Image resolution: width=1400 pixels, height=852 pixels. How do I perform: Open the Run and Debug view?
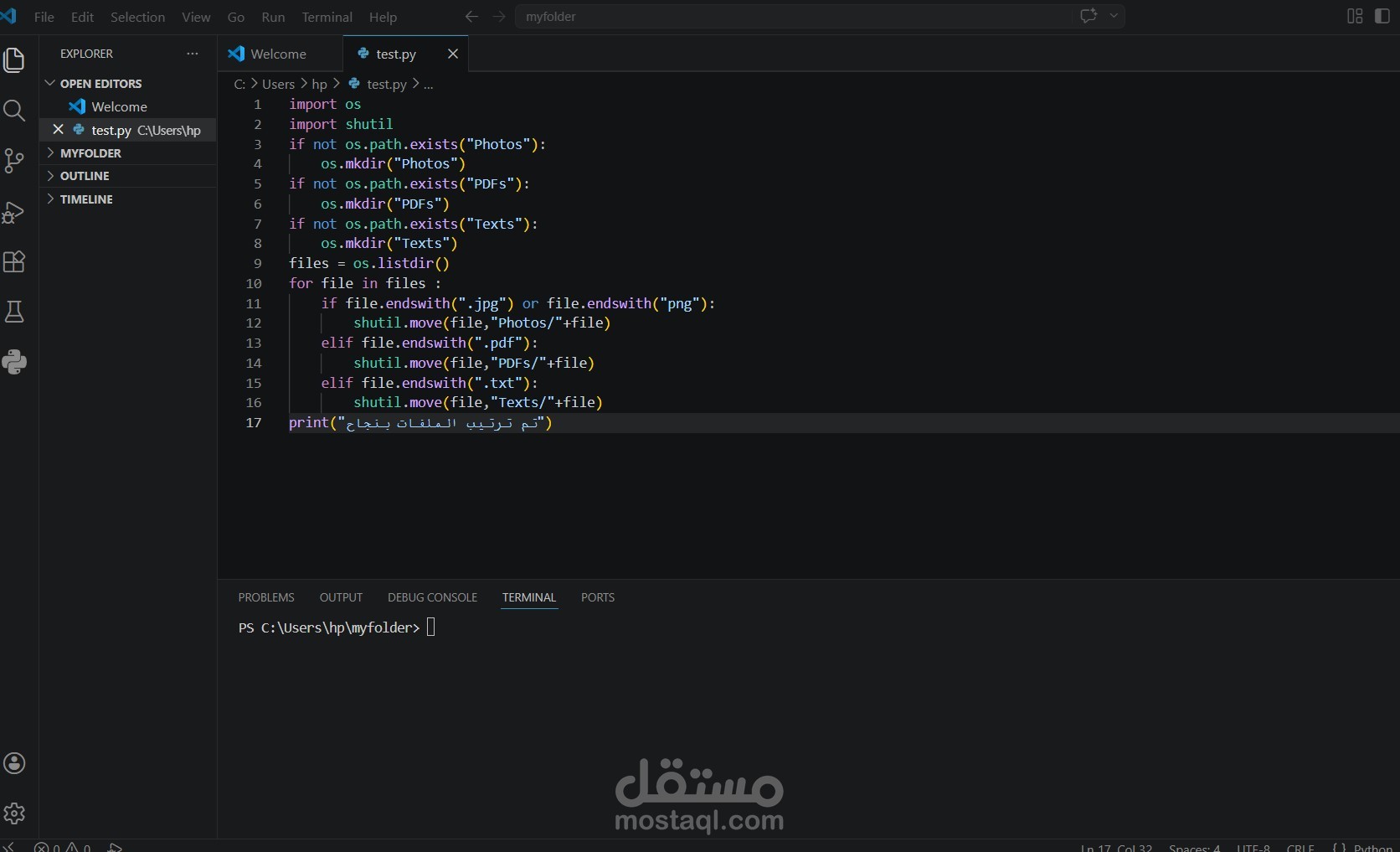[x=14, y=212]
